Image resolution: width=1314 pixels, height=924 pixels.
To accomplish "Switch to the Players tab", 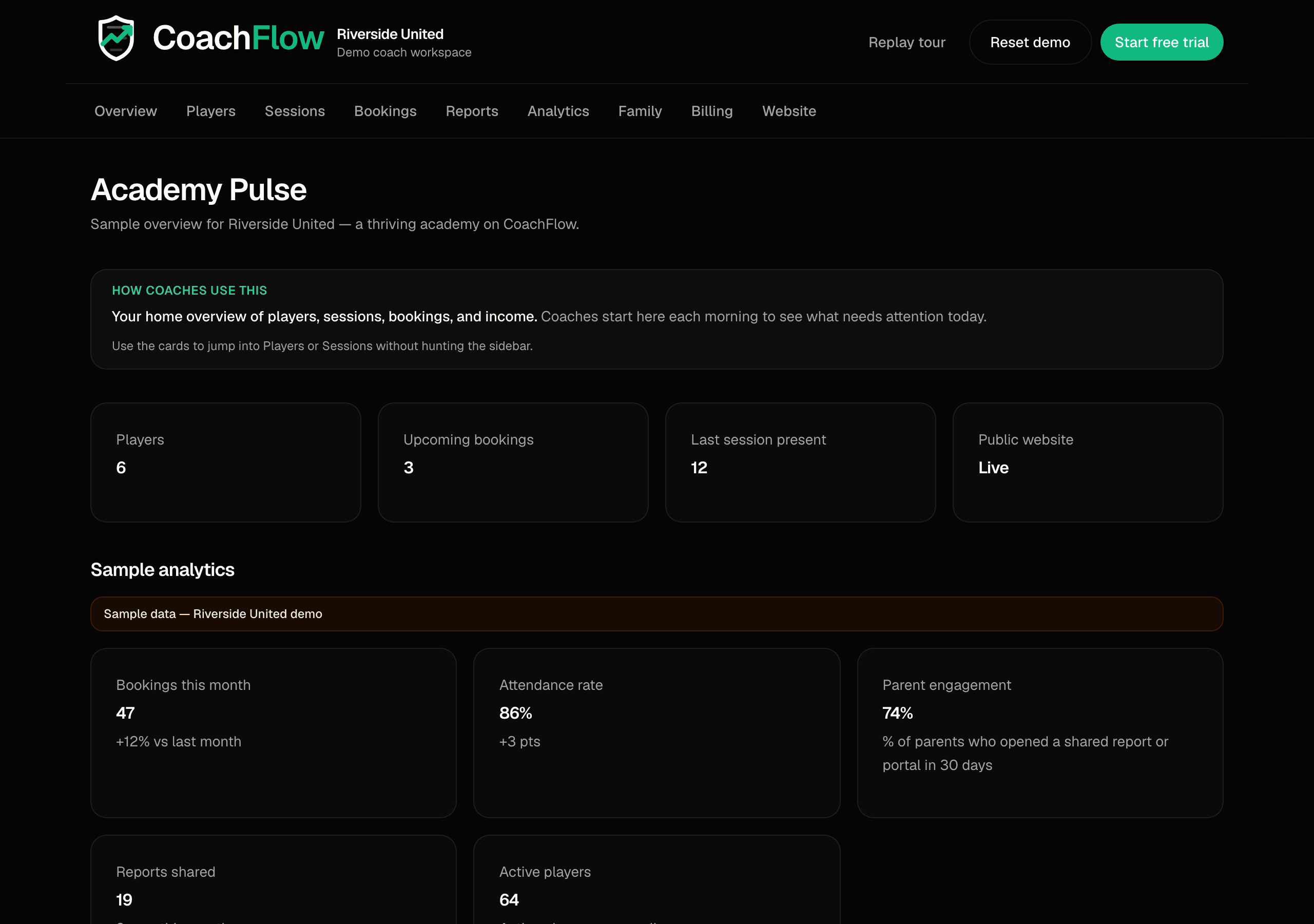I will [x=210, y=111].
